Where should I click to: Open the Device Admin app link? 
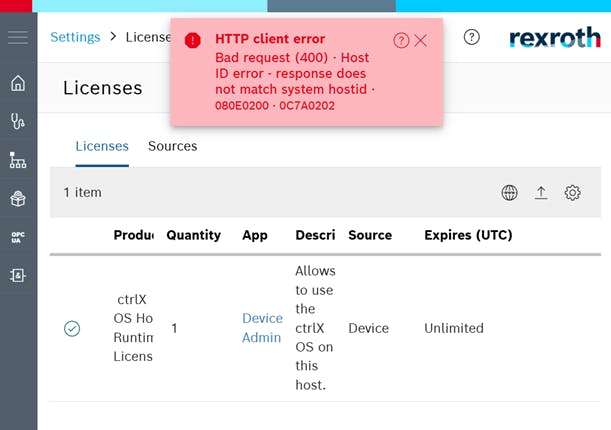coord(262,328)
